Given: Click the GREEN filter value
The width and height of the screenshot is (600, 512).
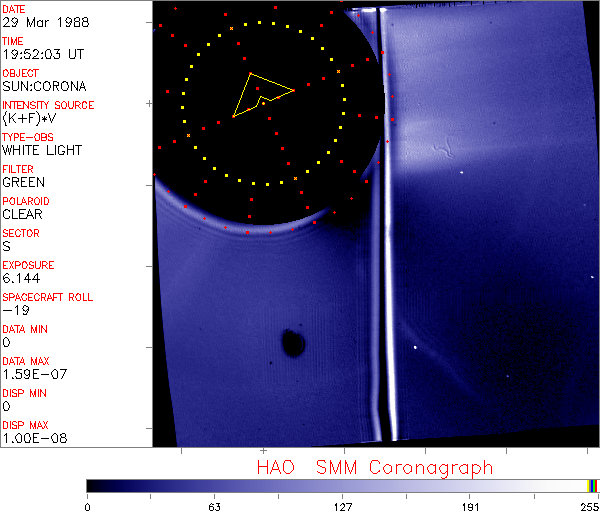Looking at the screenshot, I should click(x=23, y=183).
